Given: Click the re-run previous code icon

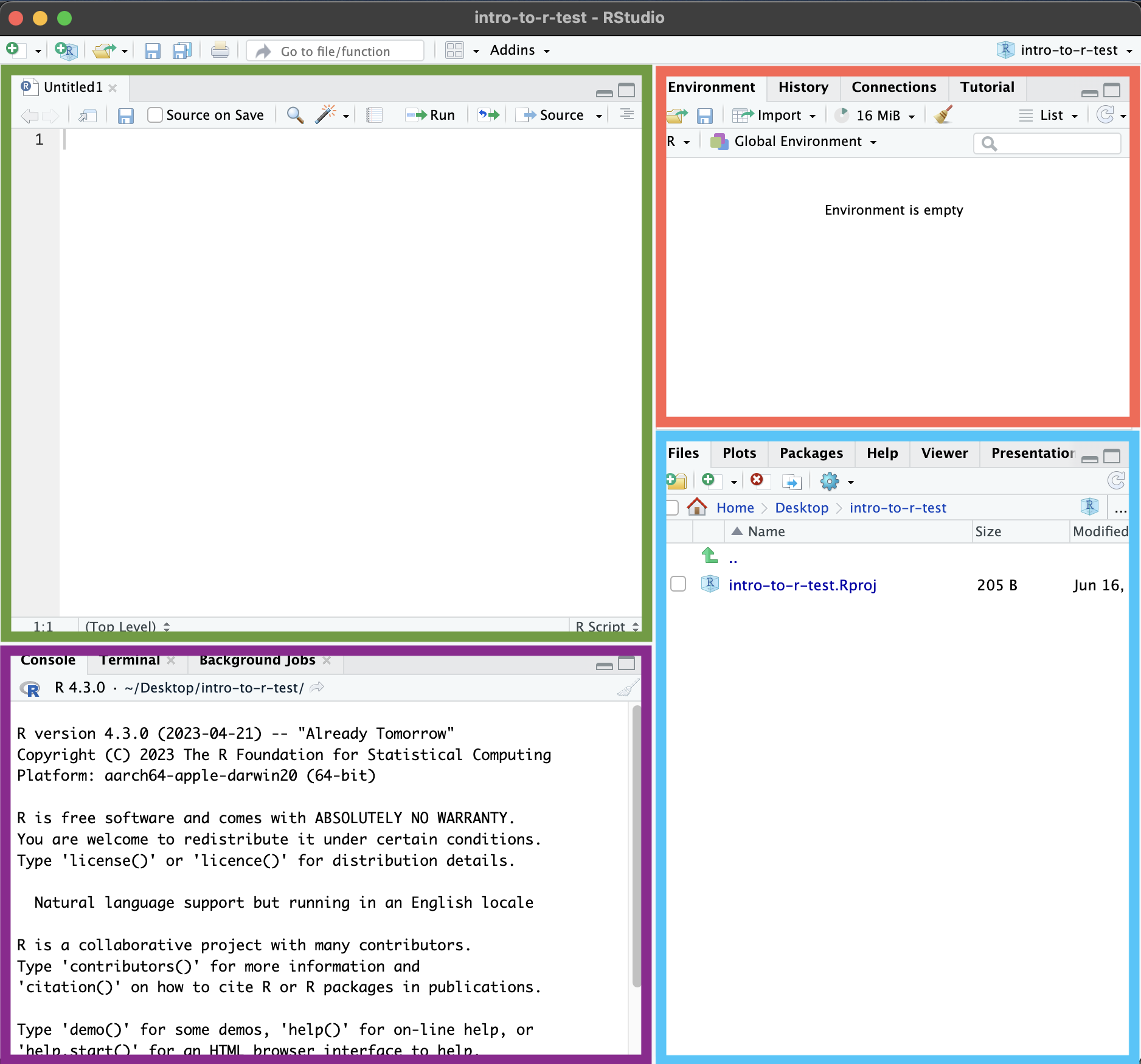Looking at the screenshot, I should tap(488, 115).
